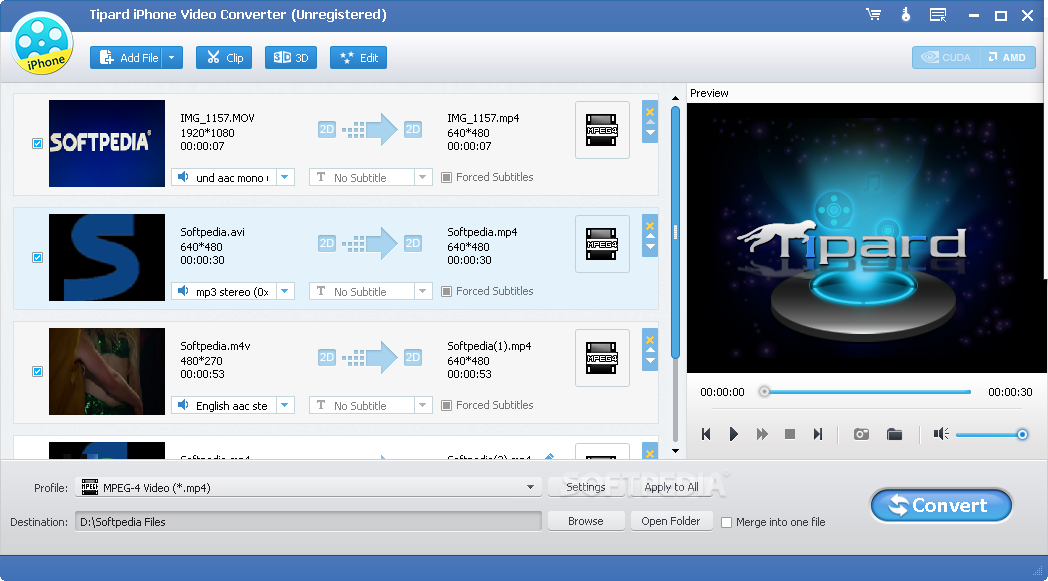Screen dimensions: 1048x581
Task: Click Apply to All button
Action: tap(671, 487)
